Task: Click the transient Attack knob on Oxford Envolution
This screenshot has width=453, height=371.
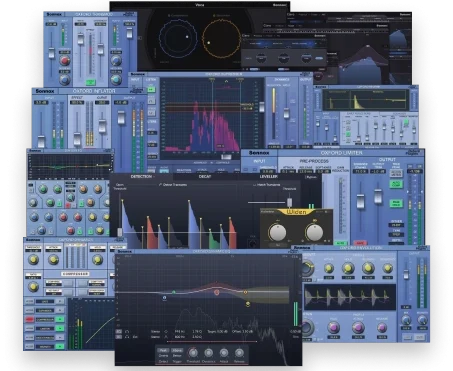Action: pyautogui.click(x=329, y=268)
